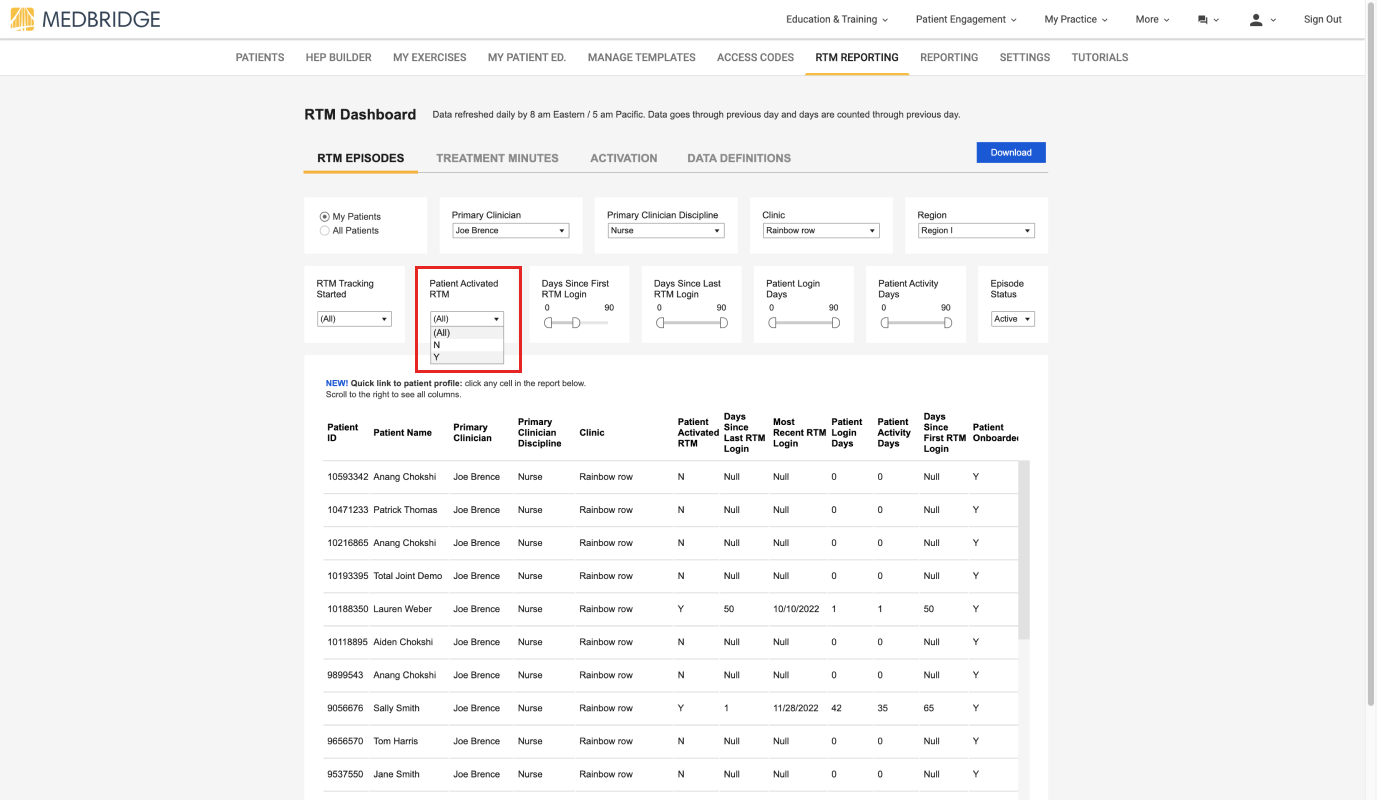Click the Total Joint Demo patient name
The width and height of the screenshot is (1377, 800).
[408, 576]
